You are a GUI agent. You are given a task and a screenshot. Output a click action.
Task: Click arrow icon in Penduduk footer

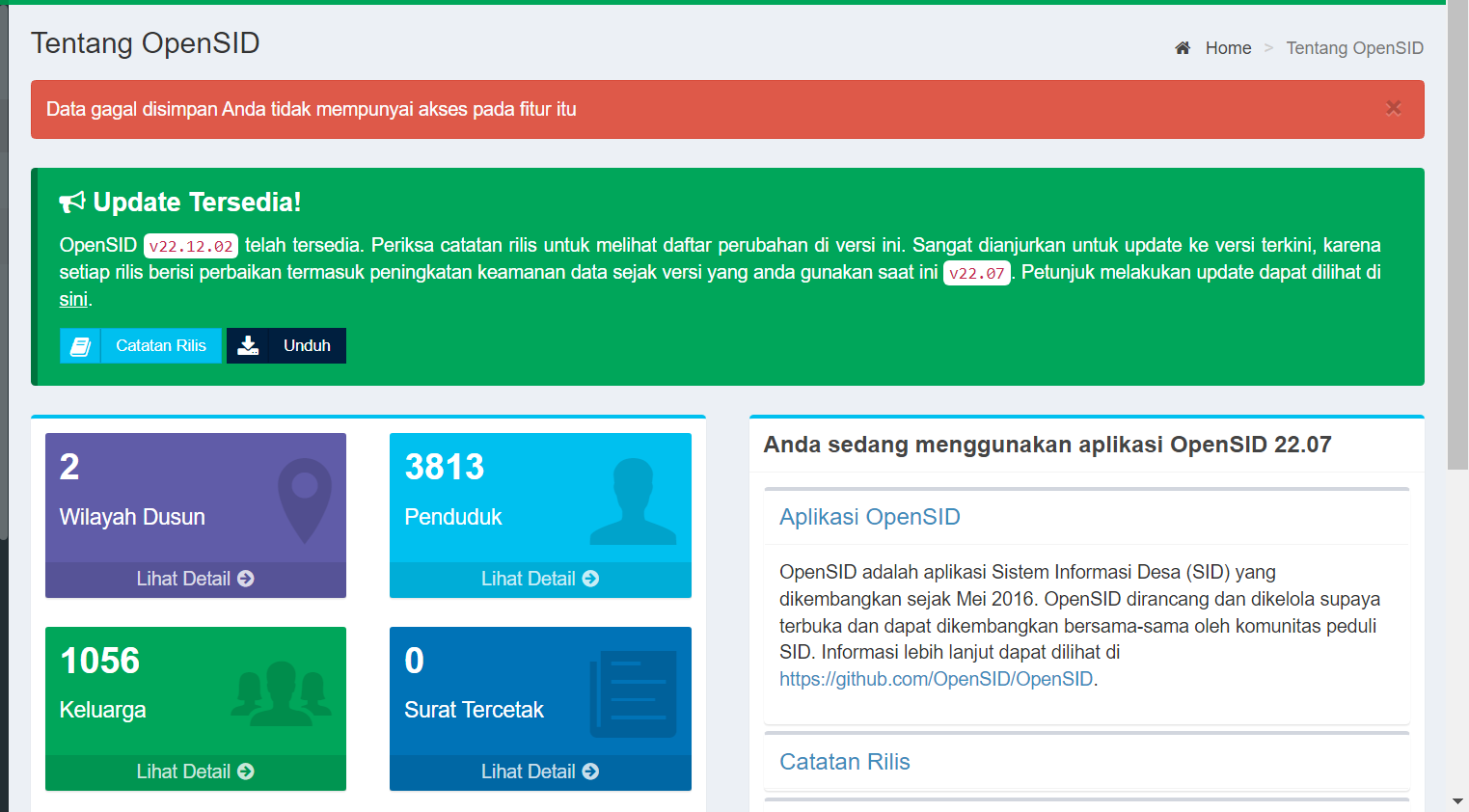tap(591, 579)
